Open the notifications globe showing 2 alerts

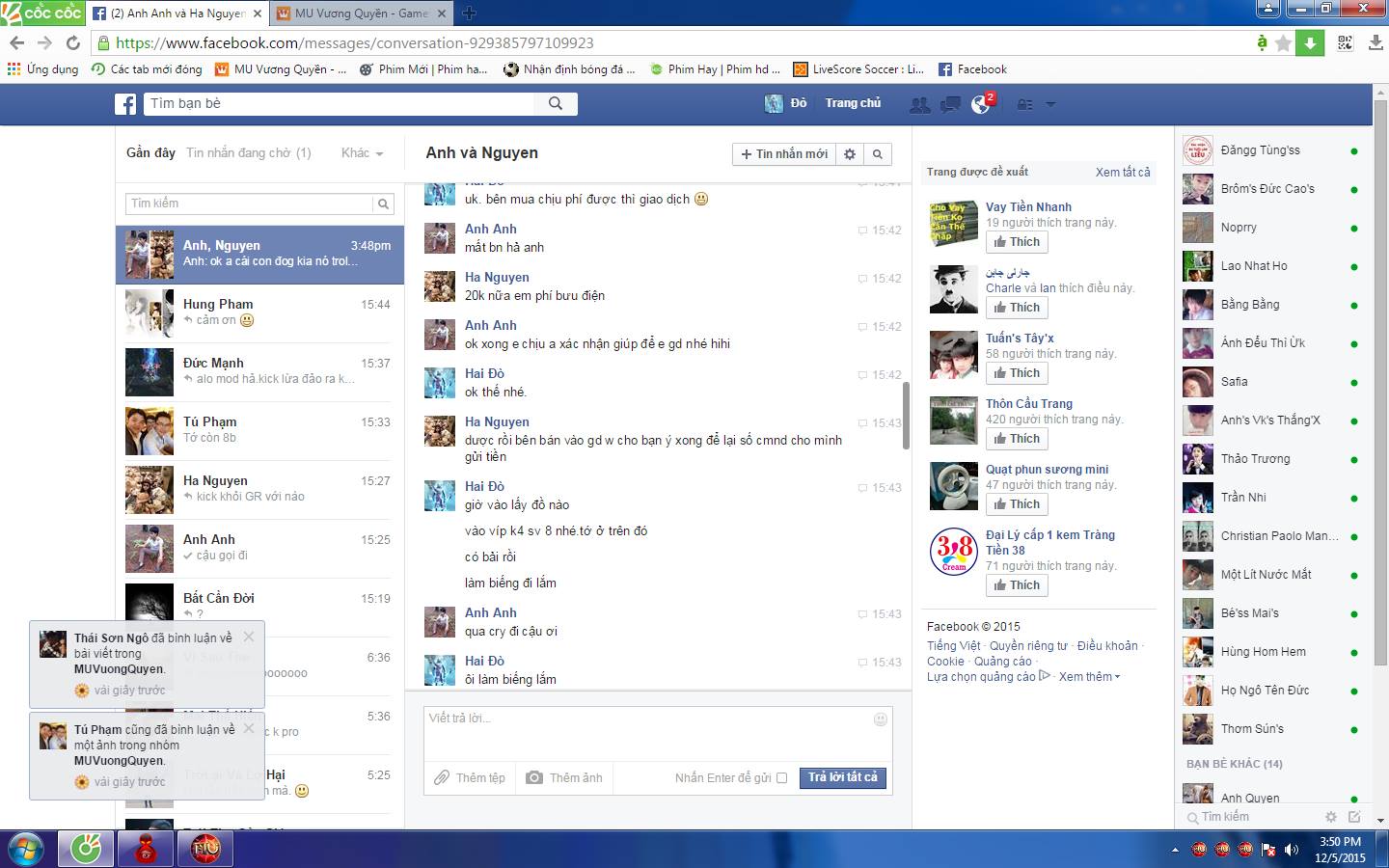click(981, 104)
